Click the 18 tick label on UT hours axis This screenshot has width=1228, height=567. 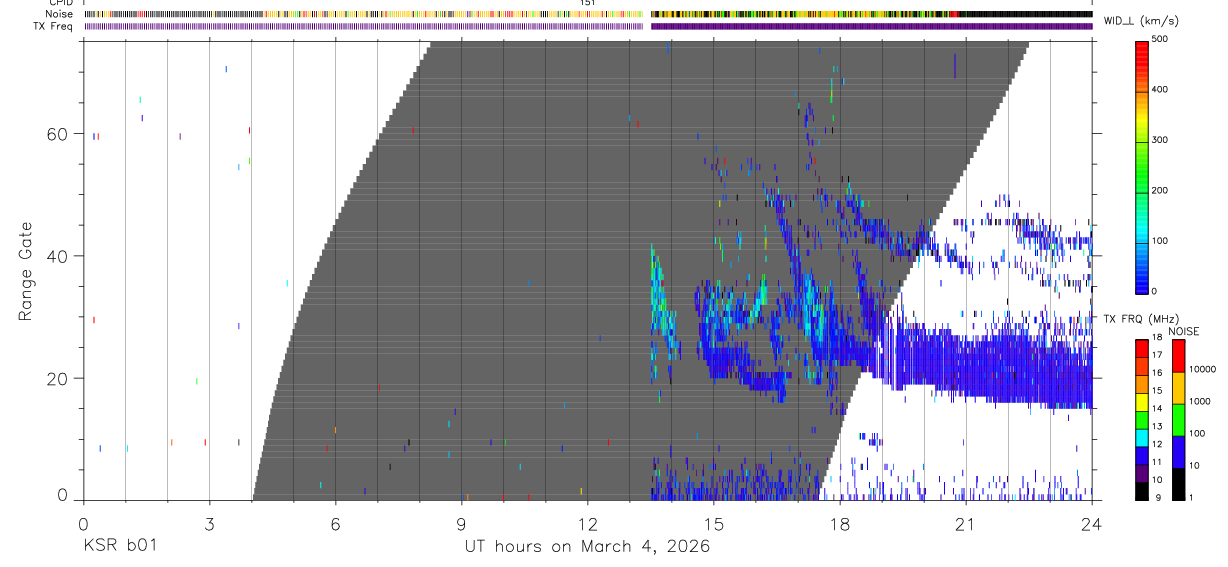[x=840, y=524]
